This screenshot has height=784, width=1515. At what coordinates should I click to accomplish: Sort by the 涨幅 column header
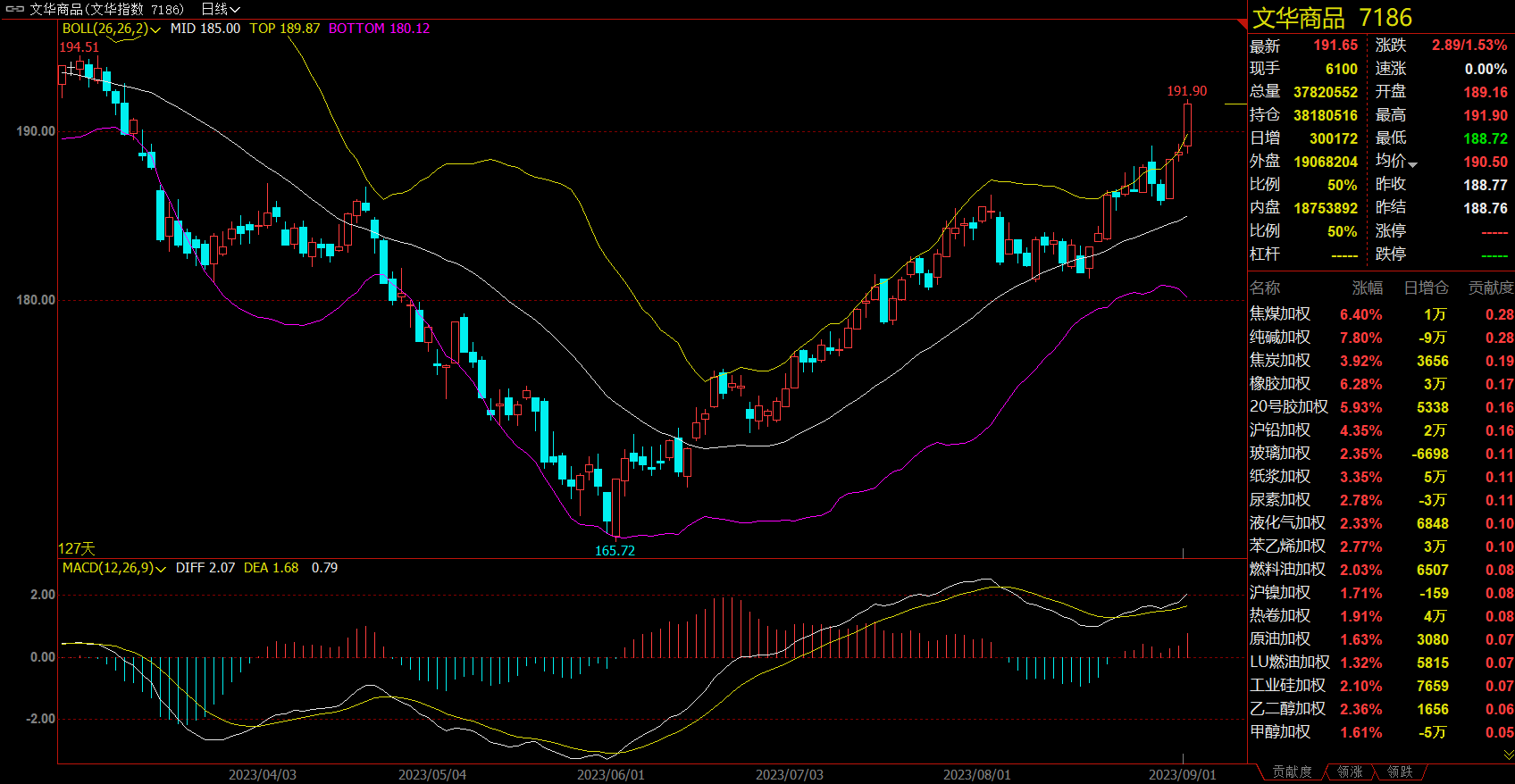[1368, 288]
